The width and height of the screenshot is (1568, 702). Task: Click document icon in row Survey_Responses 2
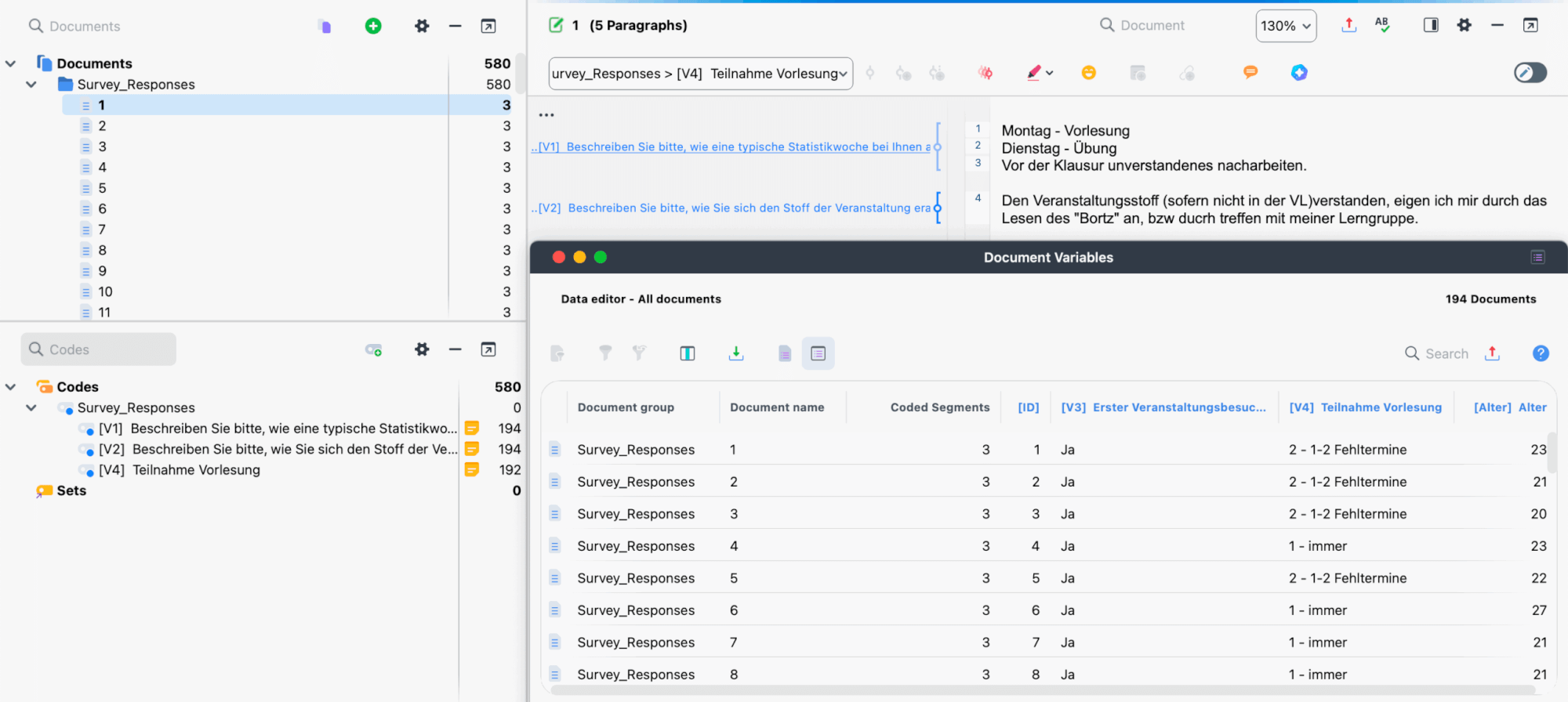(555, 482)
